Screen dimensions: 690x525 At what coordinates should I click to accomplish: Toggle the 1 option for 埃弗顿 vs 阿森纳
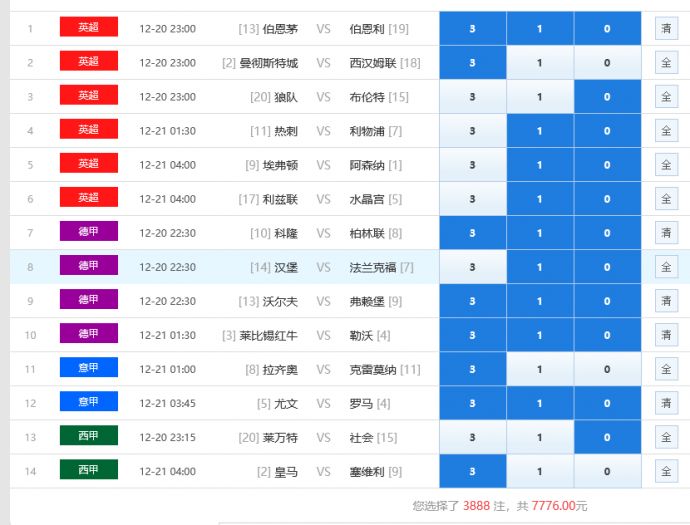(x=539, y=165)
